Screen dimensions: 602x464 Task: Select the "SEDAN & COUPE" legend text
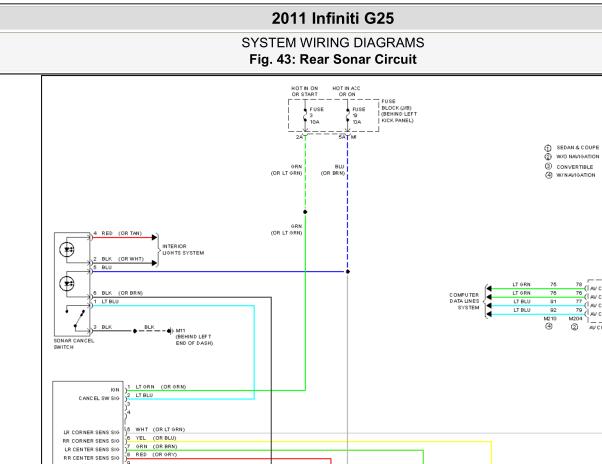click(578, 148)
